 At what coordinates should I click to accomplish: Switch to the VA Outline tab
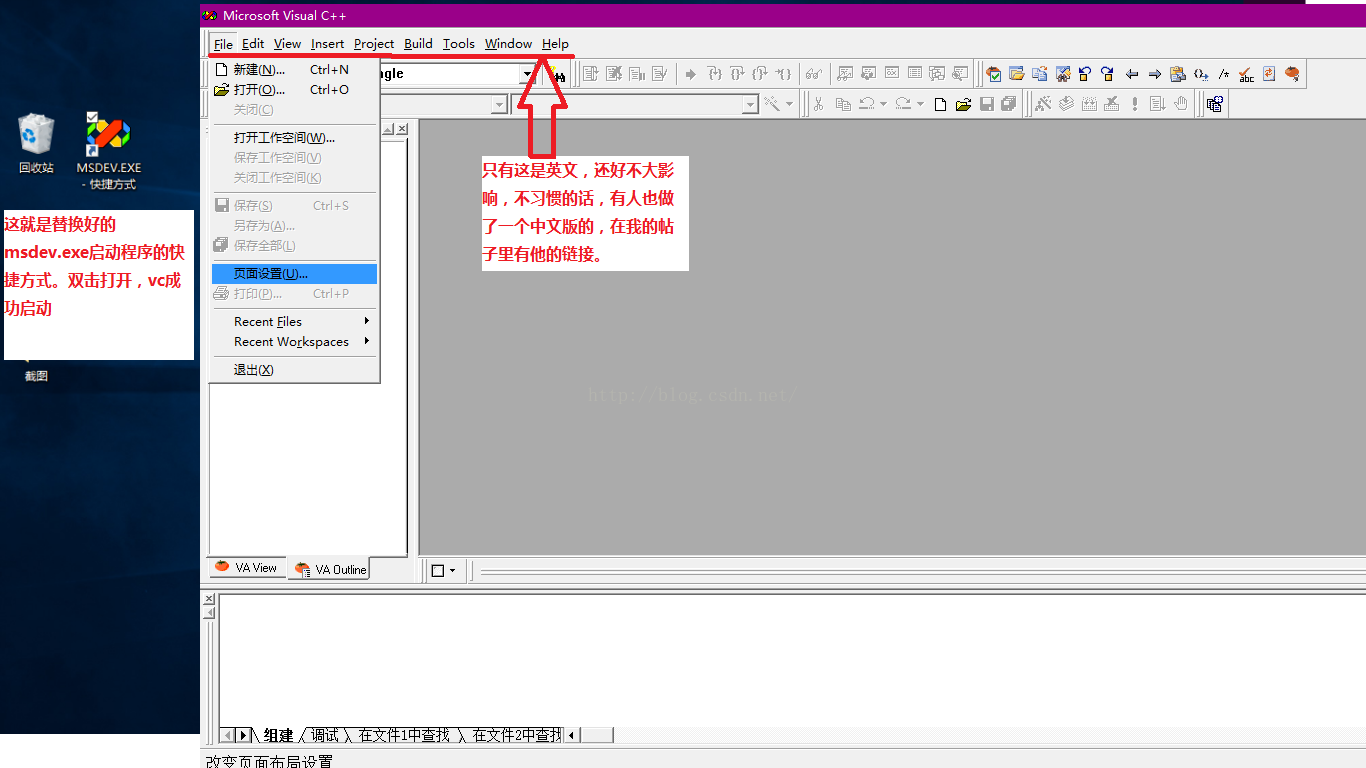[330, 569]
